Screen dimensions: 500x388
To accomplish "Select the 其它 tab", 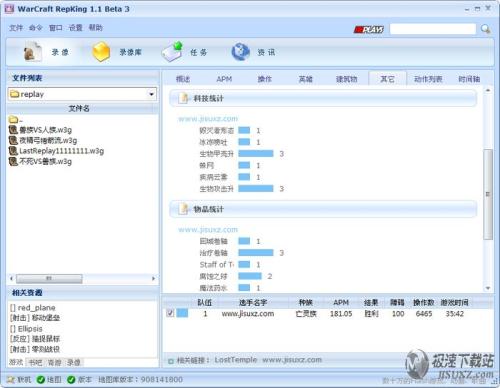I will click(387, 79).
